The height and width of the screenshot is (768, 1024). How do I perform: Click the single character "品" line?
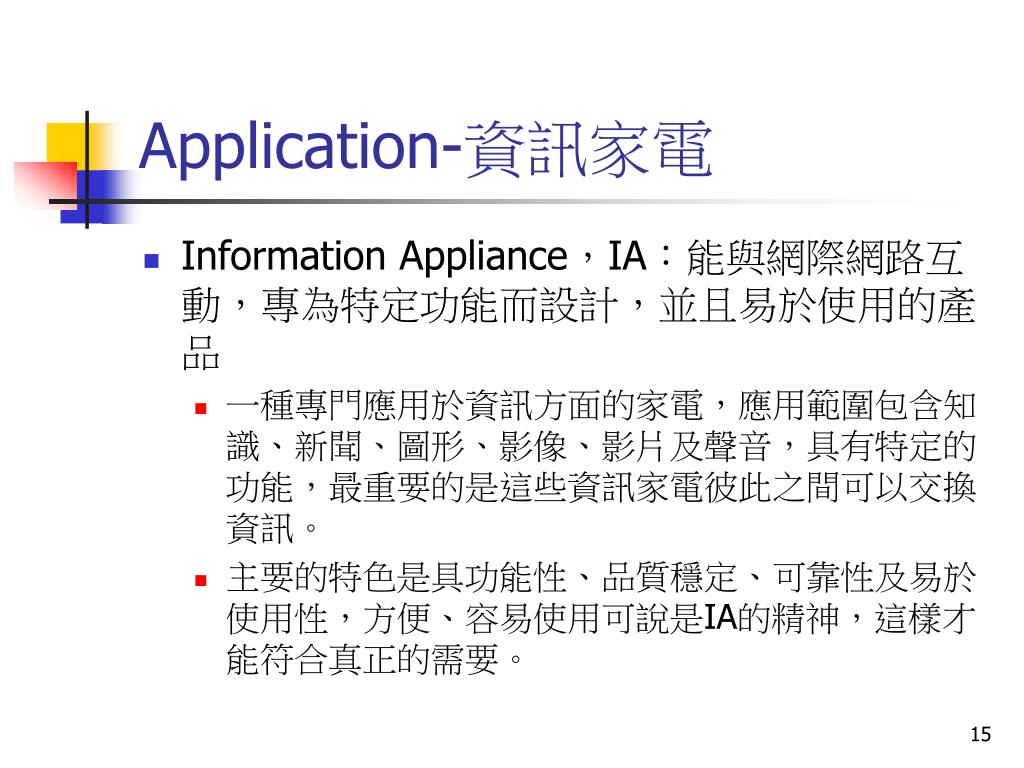click(200, 353)
